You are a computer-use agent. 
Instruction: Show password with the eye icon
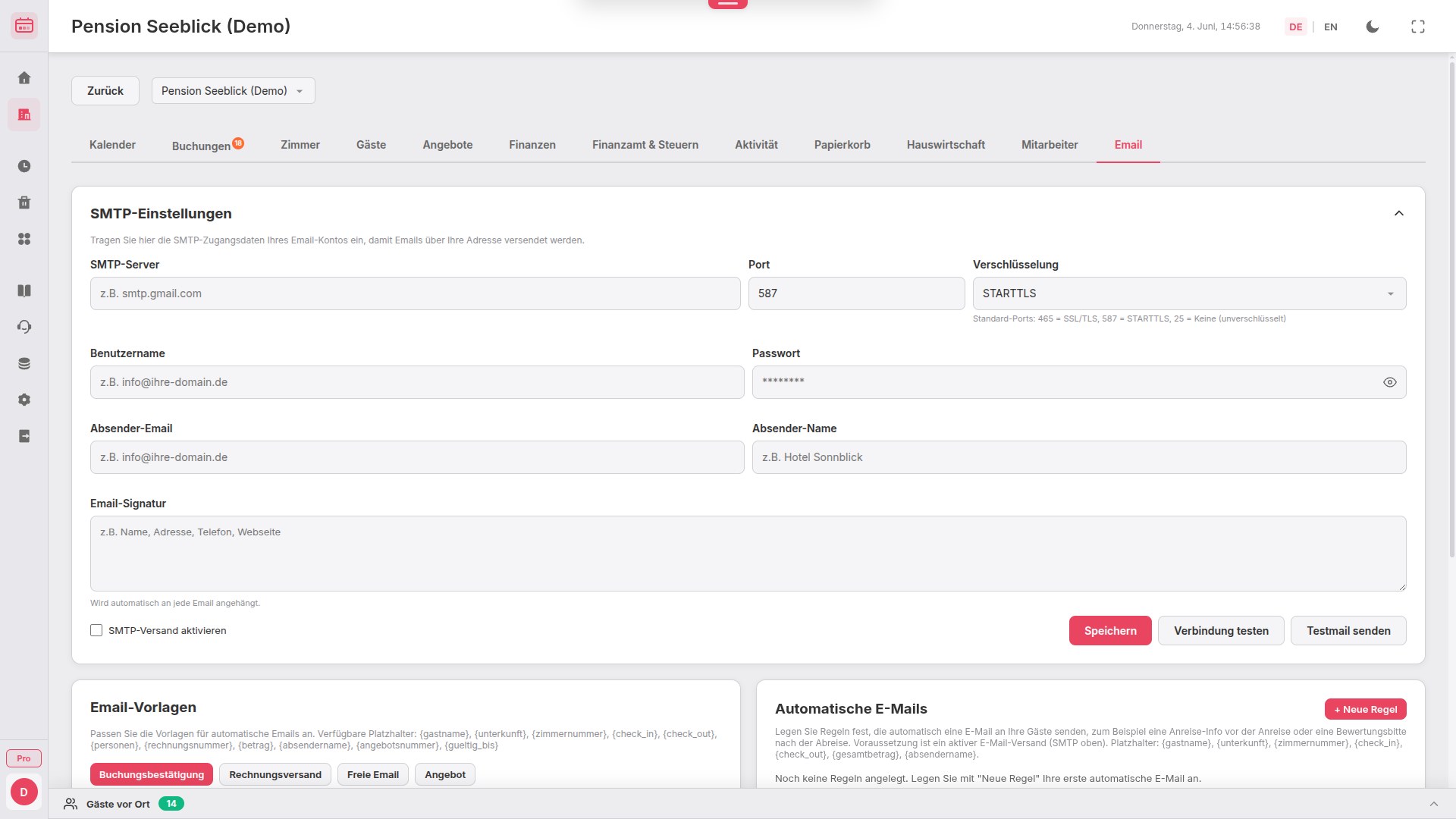point(1390,382)
